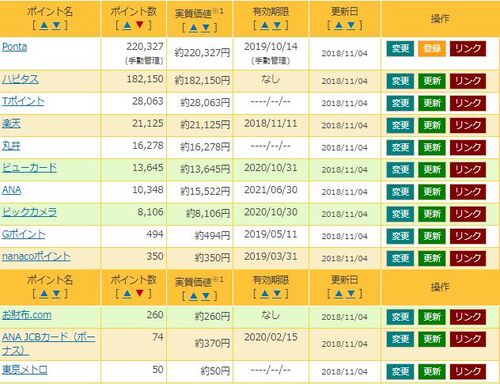
Task: Sort 更新日 ascending in lower header
Action: [338, 293]
